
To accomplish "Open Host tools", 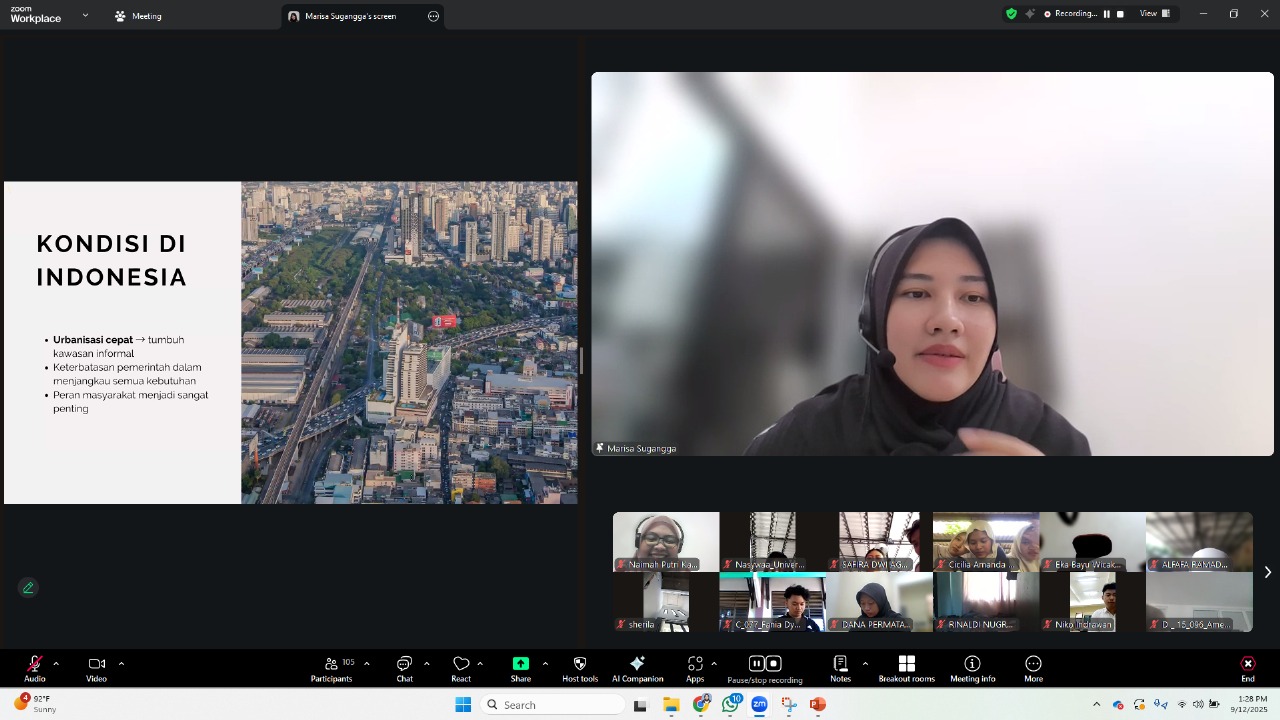I will (580, 670).
